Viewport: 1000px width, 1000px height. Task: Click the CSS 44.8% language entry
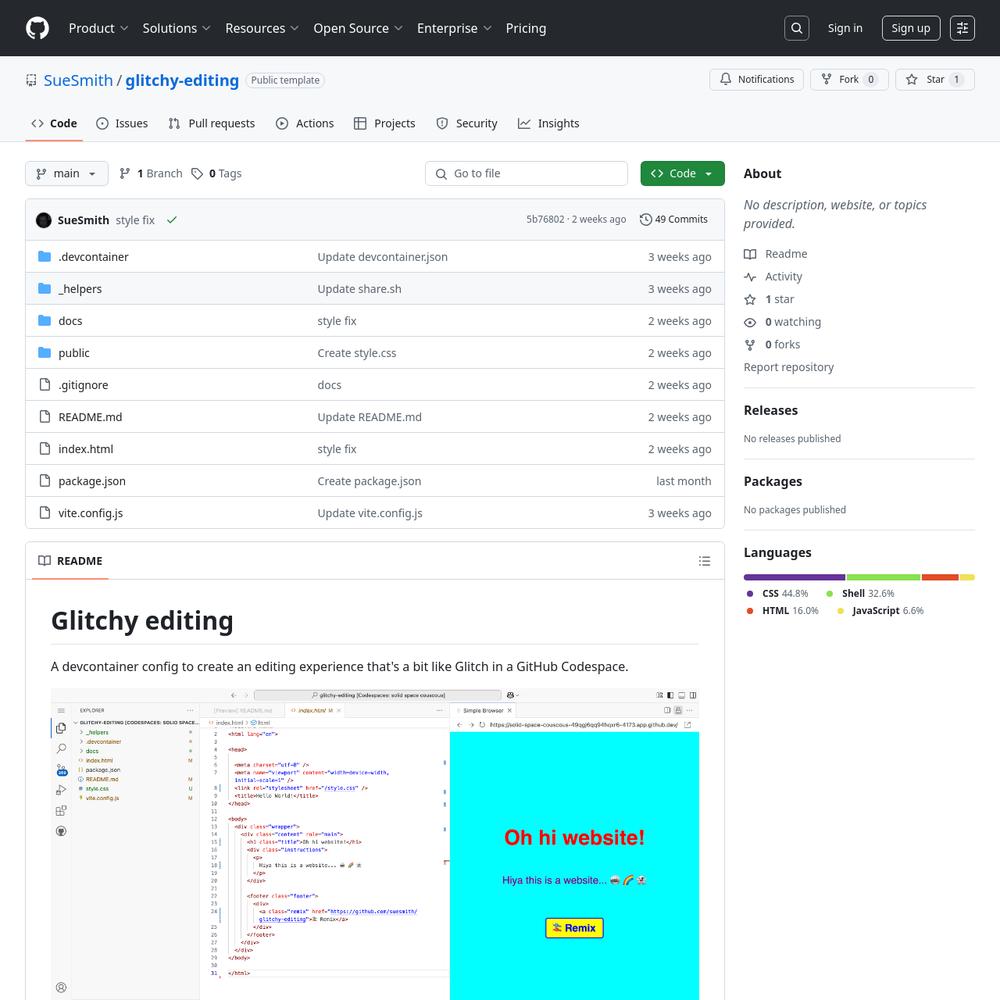[x=777, y=593]
